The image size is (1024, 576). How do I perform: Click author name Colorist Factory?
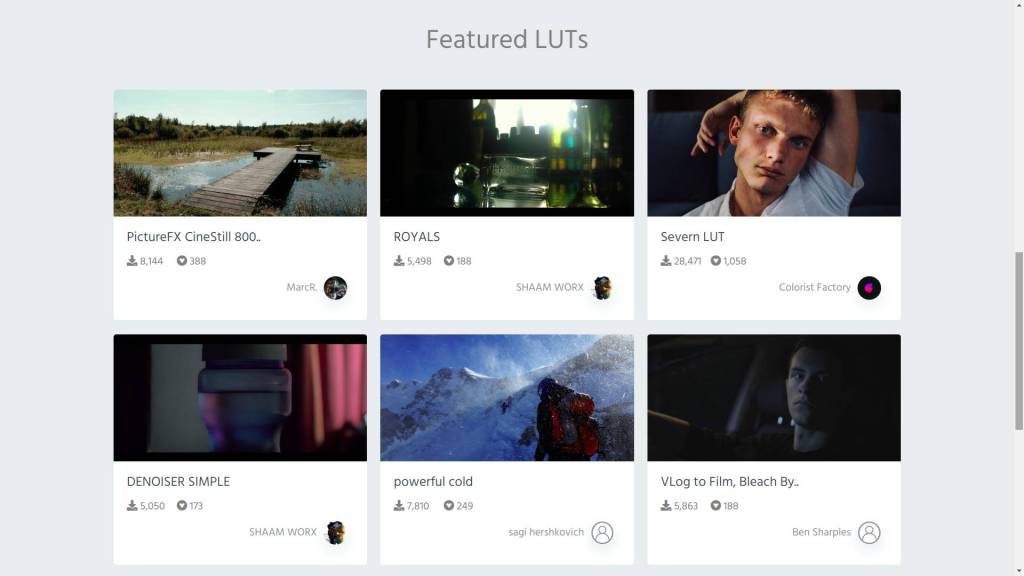815,287
